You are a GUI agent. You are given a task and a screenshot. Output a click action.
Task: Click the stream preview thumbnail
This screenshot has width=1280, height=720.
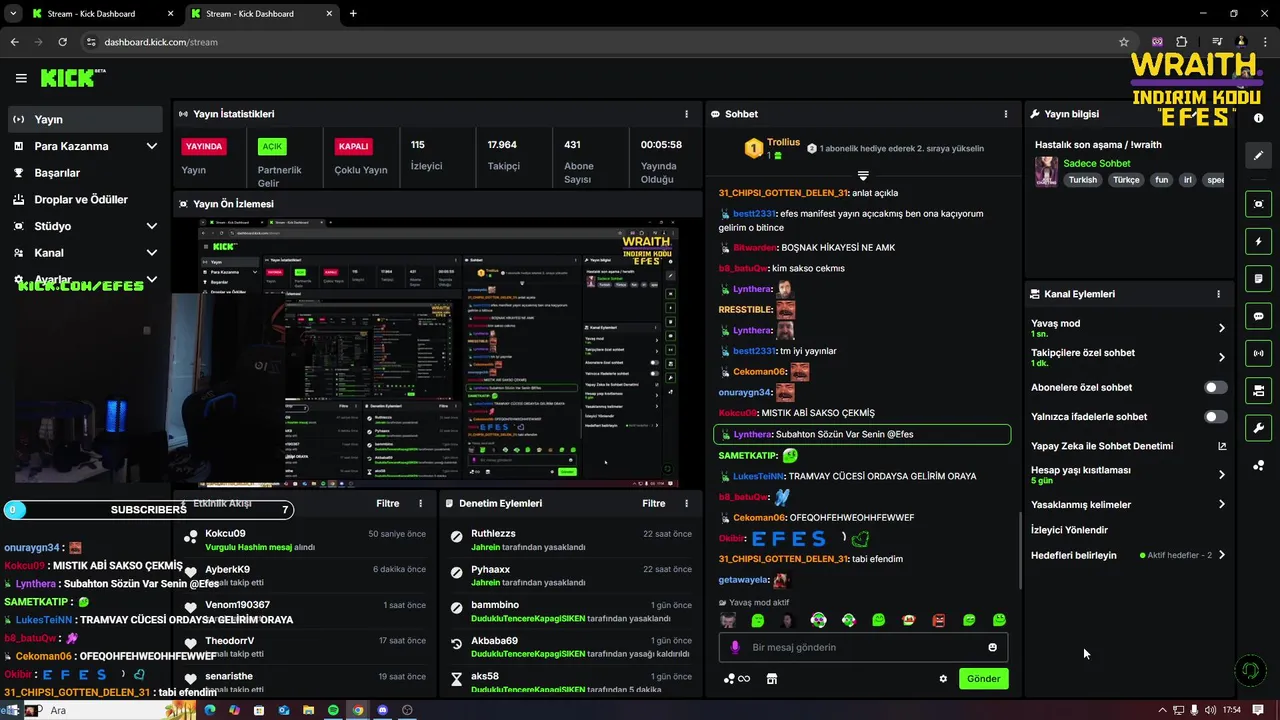click(x=437, y=354)
